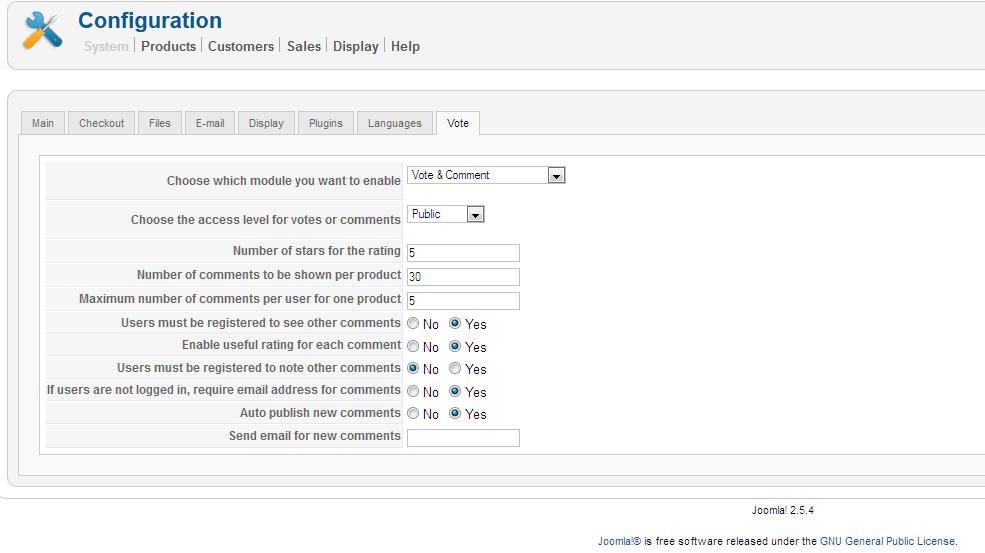Open the Languages tab

pyautogui.click(x=395, y=123)
